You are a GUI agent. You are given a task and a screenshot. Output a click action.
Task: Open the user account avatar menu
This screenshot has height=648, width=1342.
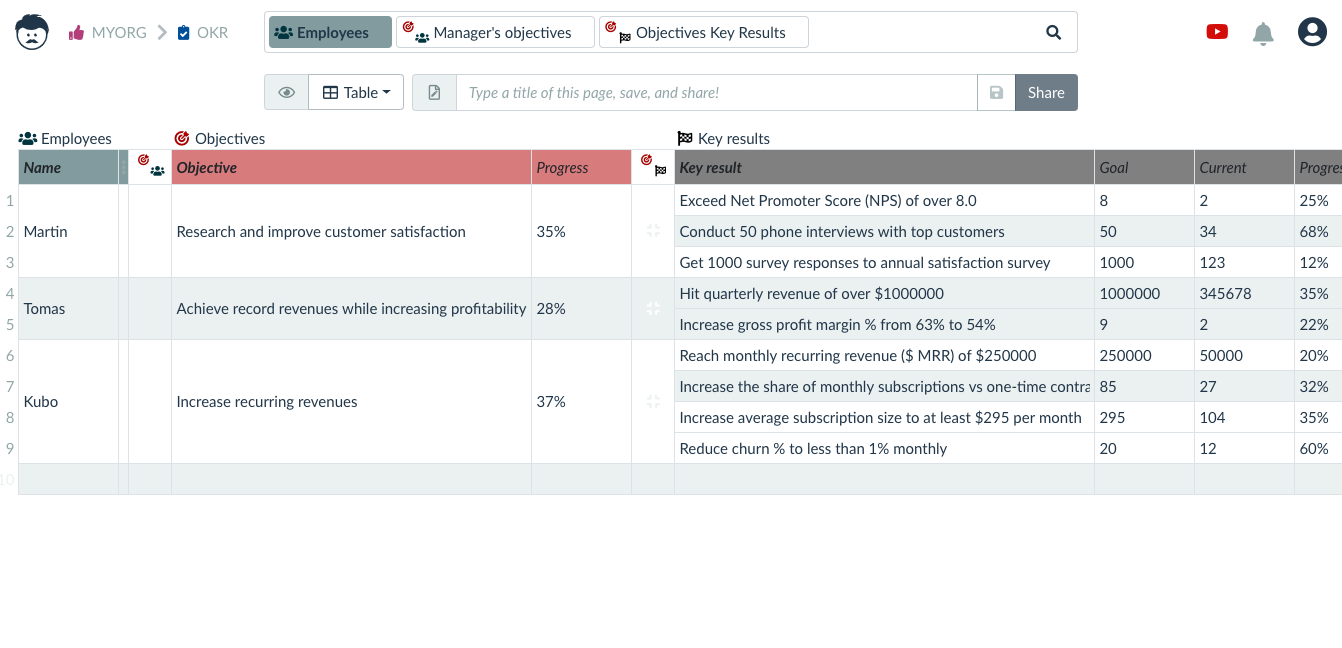[x=1312, y=32]
